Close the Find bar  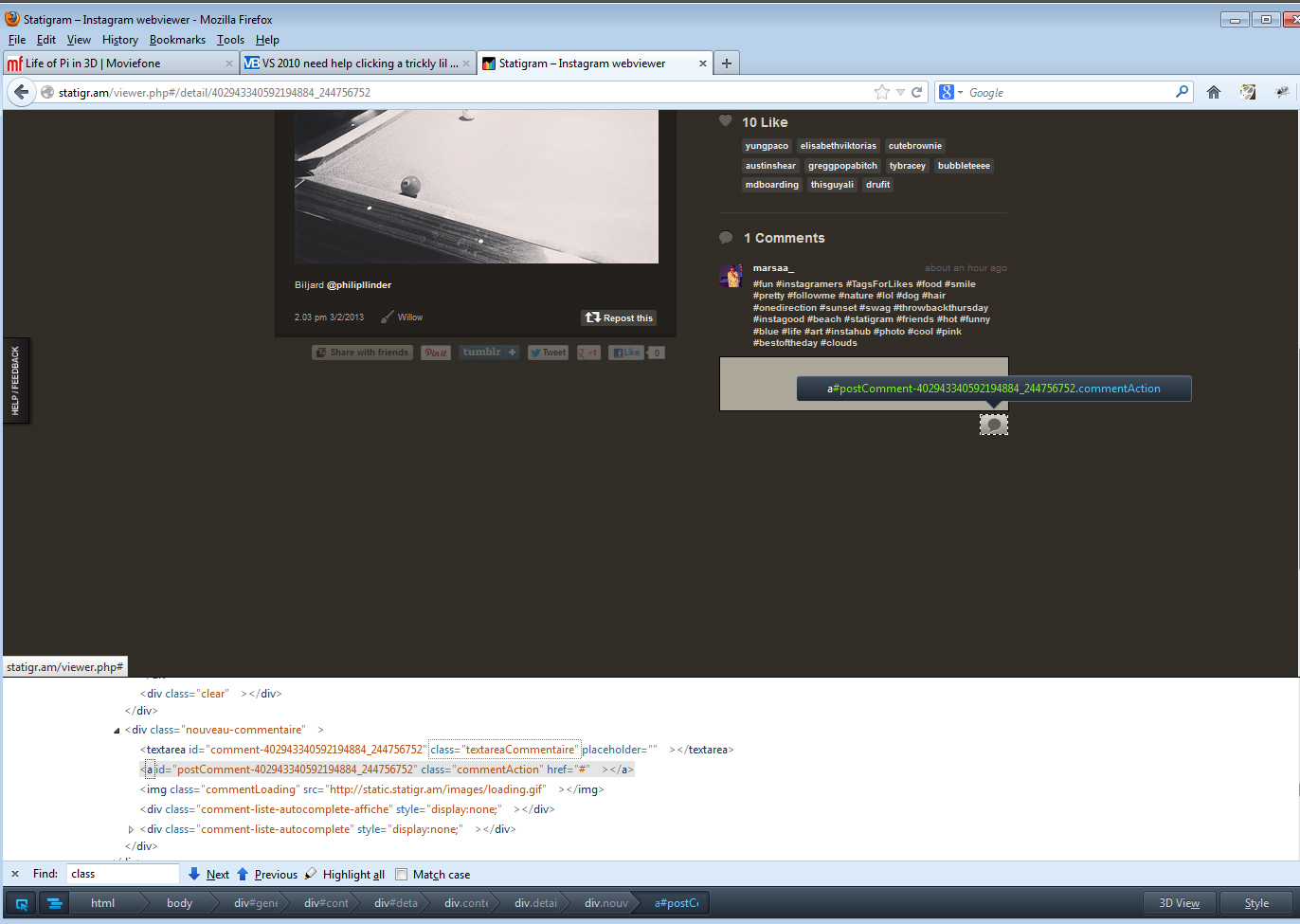(14, 874)
